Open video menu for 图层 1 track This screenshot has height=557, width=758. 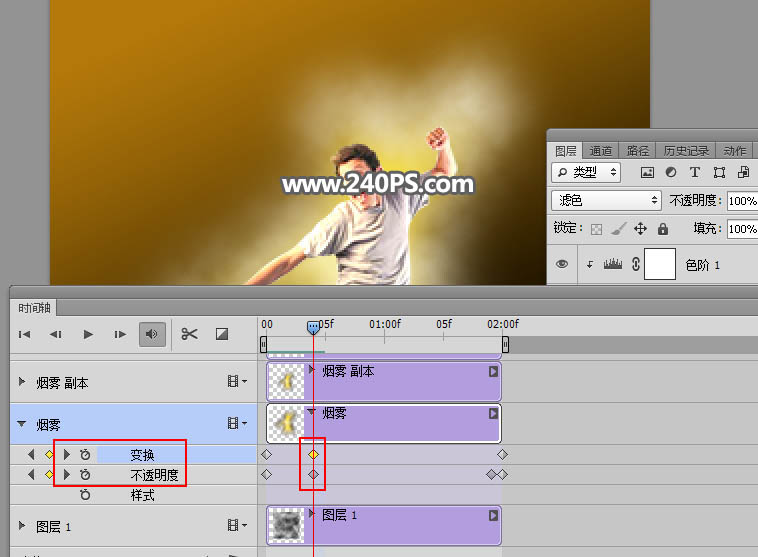[237, 525]
